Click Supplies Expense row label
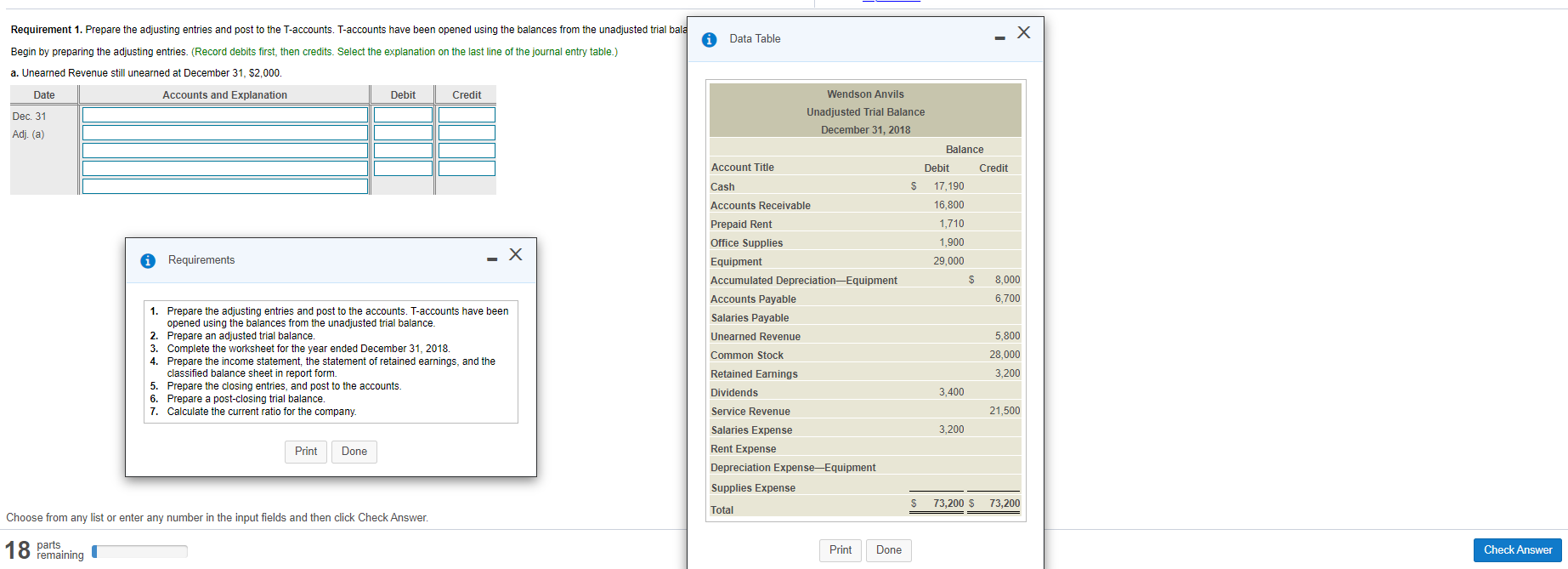This screenshot has width=1568, height=569. pyautogui.click(x=753, y=488)
